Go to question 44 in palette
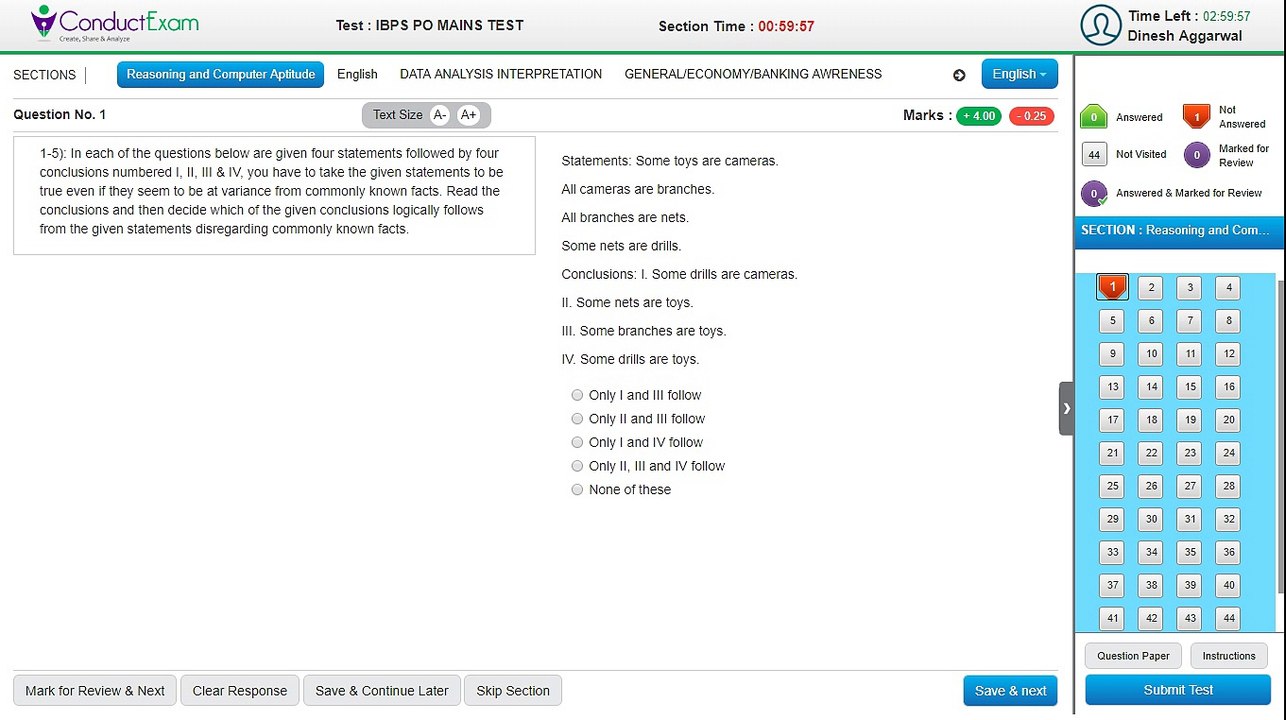This screenshot has height=720, width=1286. point(1228,618)
